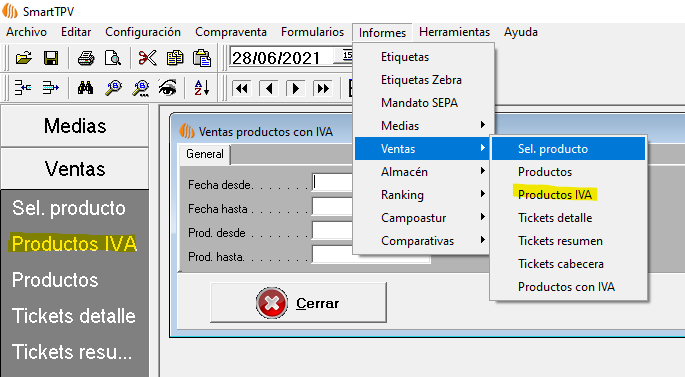Image resolution: width=685 pixels, height=377 pixels.
Task: Open truncated Tickets resu... sidebar entry
Action: click(72, 352)
